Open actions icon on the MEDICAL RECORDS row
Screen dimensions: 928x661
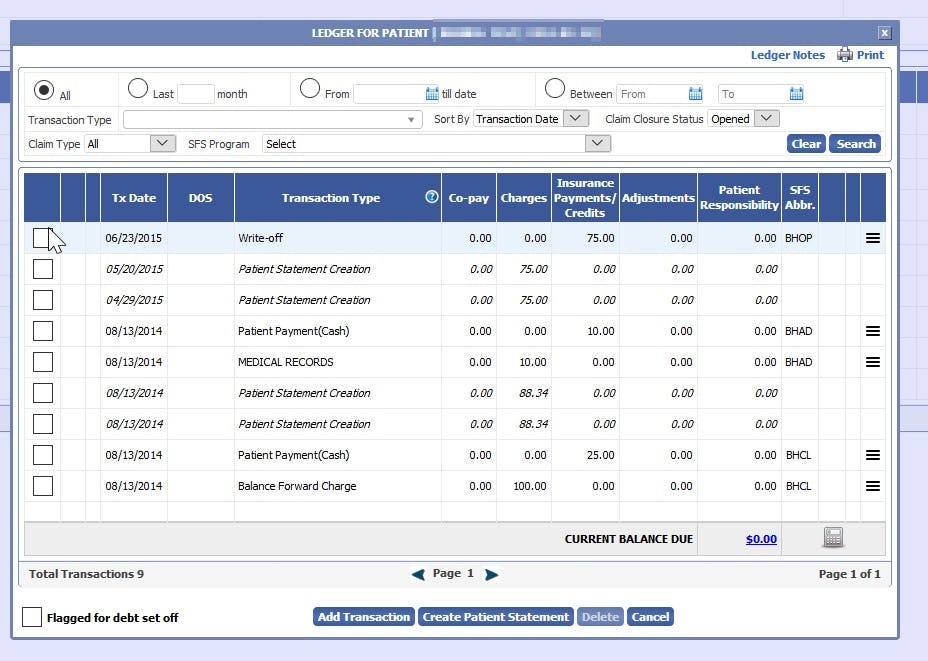tap(872, 362)
